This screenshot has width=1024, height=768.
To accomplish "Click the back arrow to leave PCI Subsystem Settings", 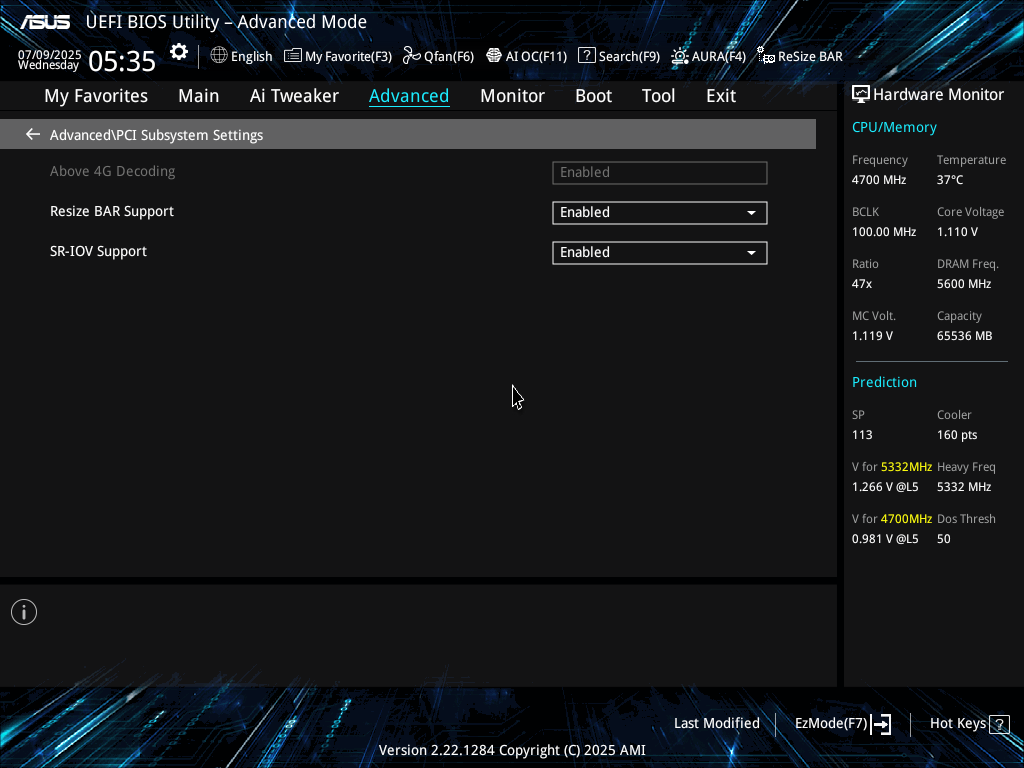I will 33,134.
